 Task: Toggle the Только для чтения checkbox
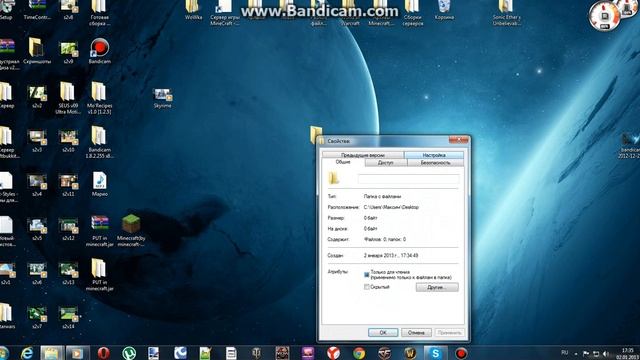point(367,275)
